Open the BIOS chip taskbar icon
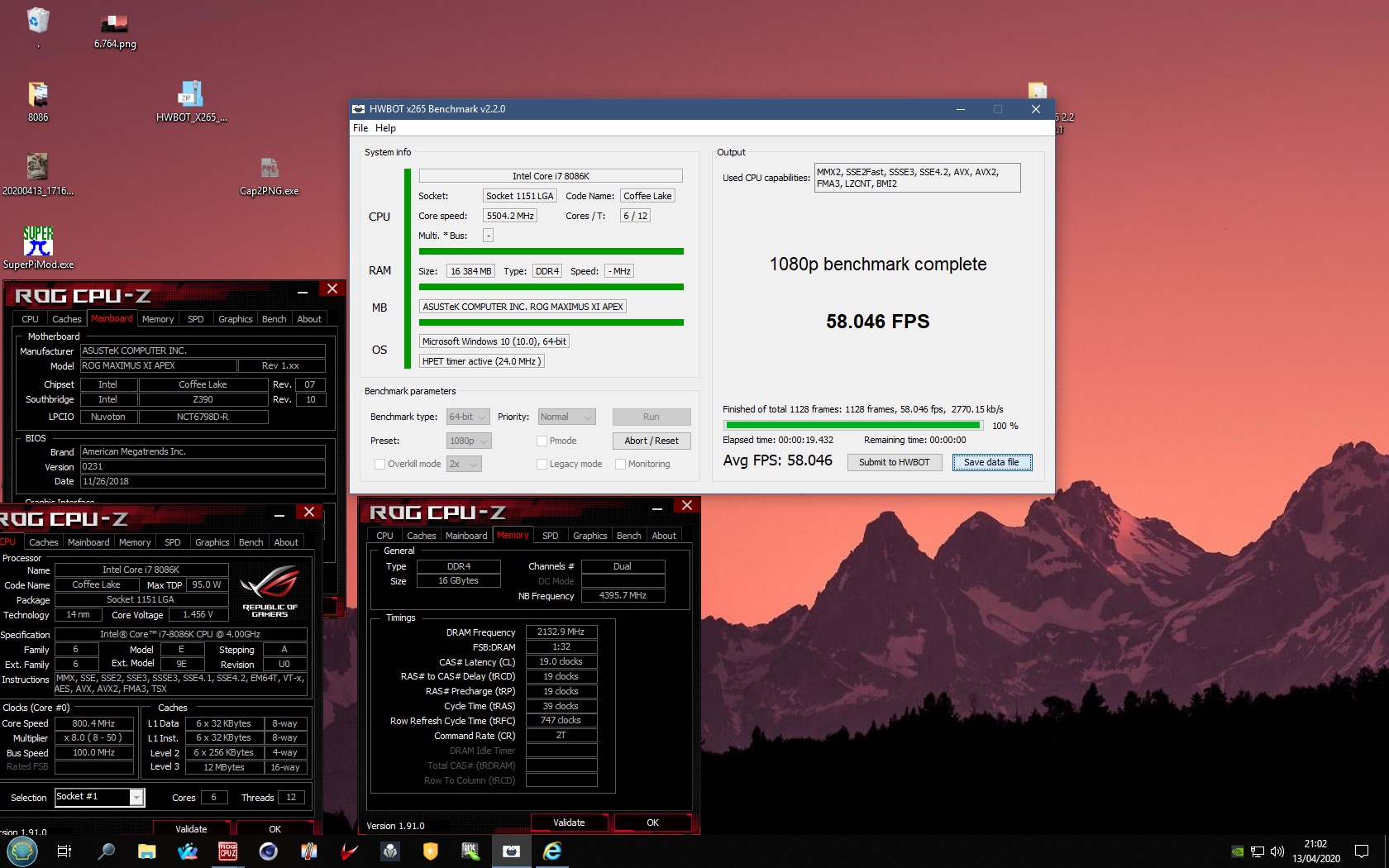This screenshot has width=1389, height=868. [470, 851]
